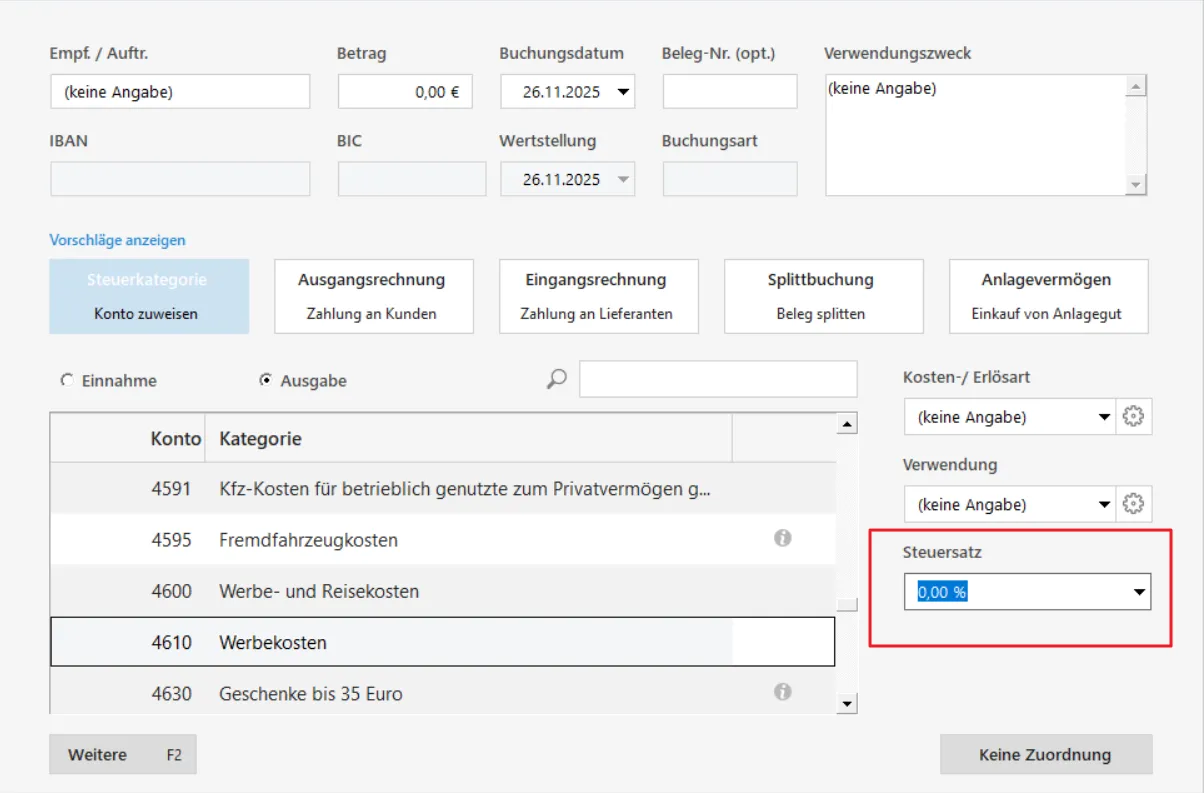Select the Einnahme radio button
Screen dimensions: 1204x793
tap(67, 380)
